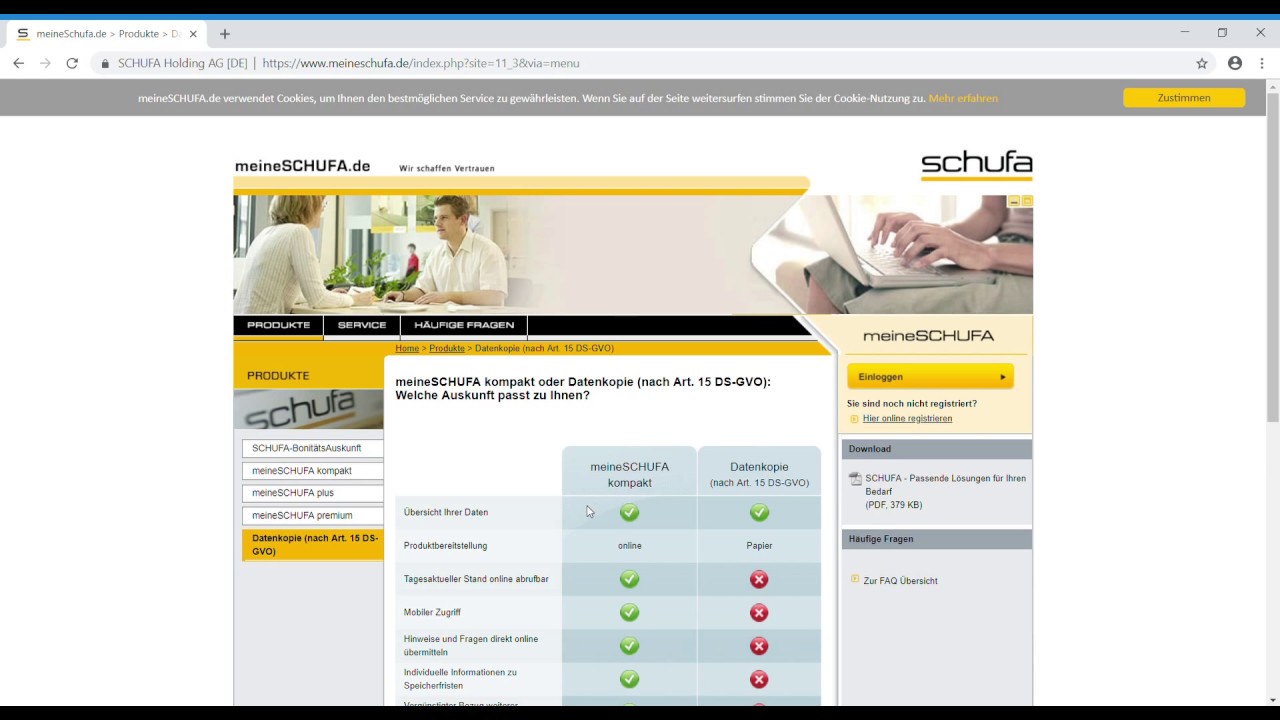Open the SERVICE navigation menu
1280x720 pixels.
[362, 326]
